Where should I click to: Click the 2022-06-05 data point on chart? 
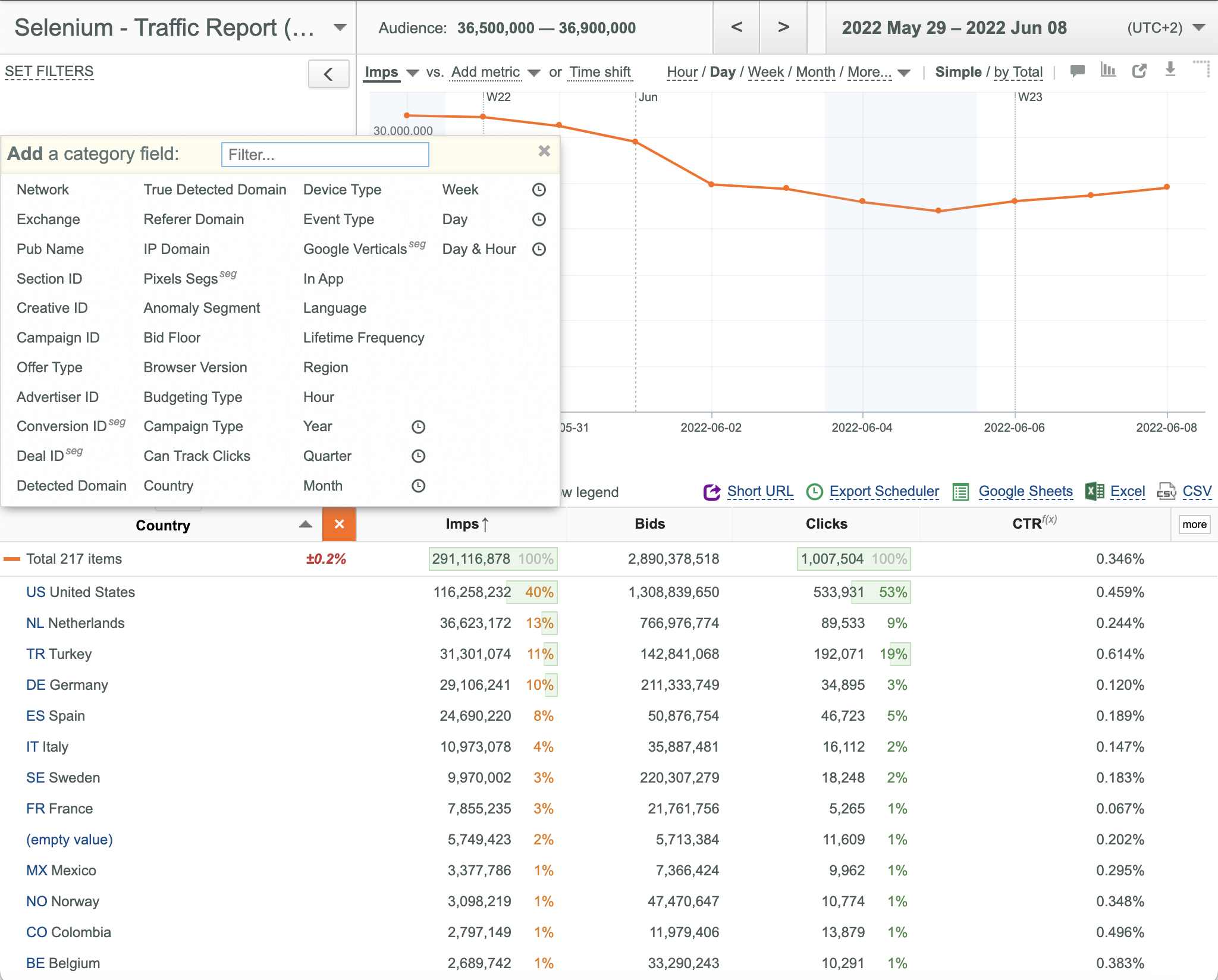(x=938, y=211)
